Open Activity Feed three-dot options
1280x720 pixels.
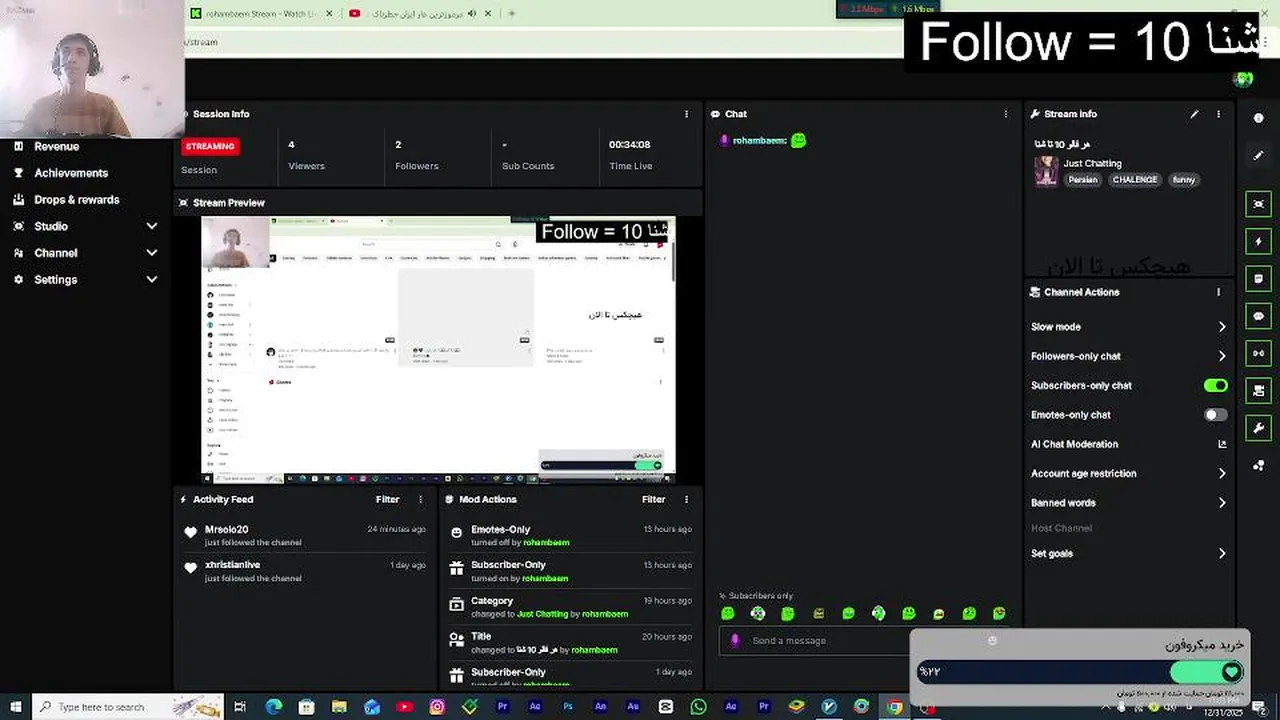pyautogui.click(x=420, y=499)
